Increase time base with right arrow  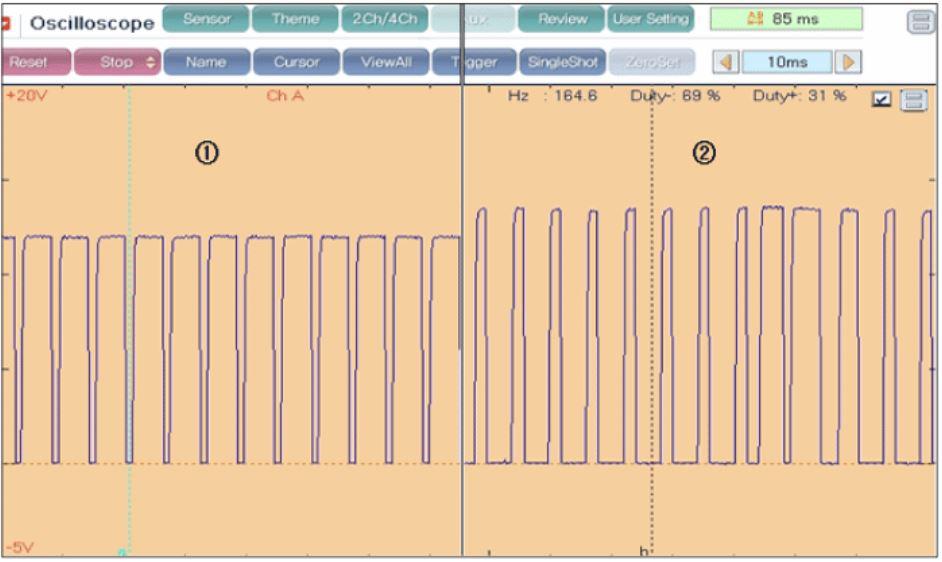pyautogui.click(x=849, y=62)
